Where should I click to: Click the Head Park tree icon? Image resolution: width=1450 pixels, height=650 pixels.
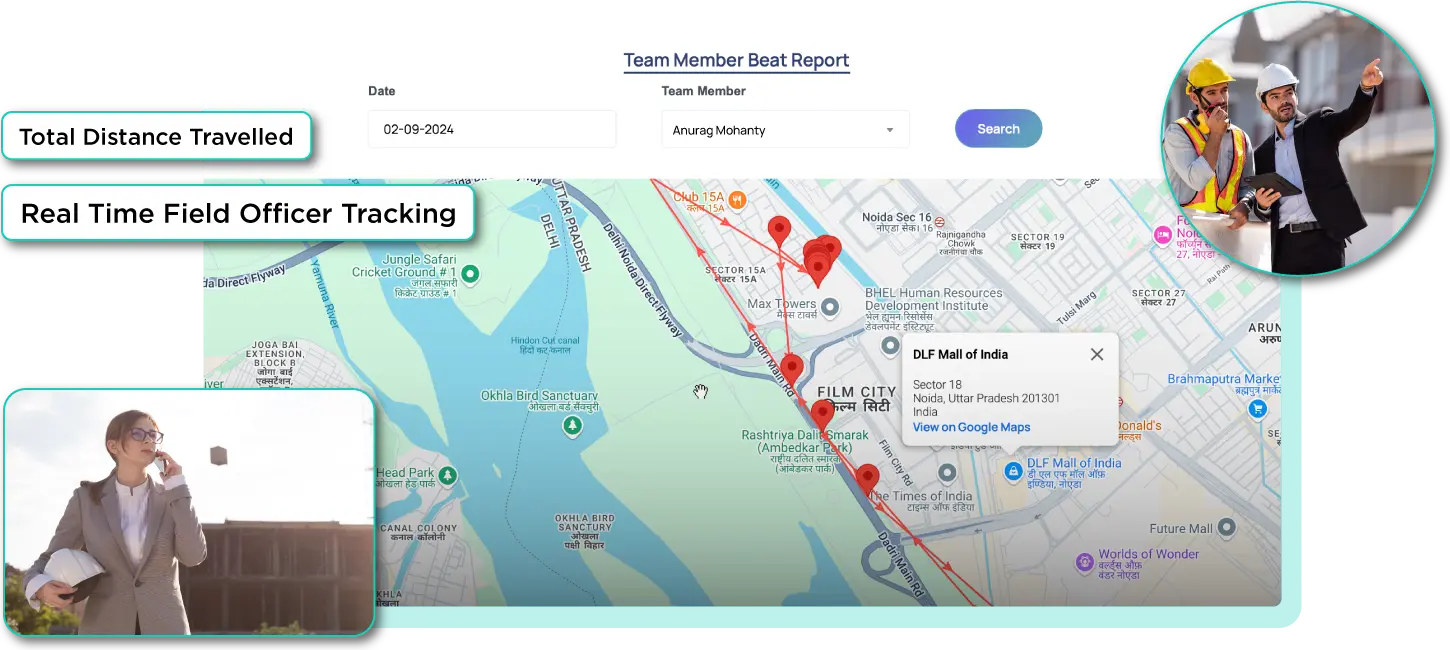(x=448, y=475)
